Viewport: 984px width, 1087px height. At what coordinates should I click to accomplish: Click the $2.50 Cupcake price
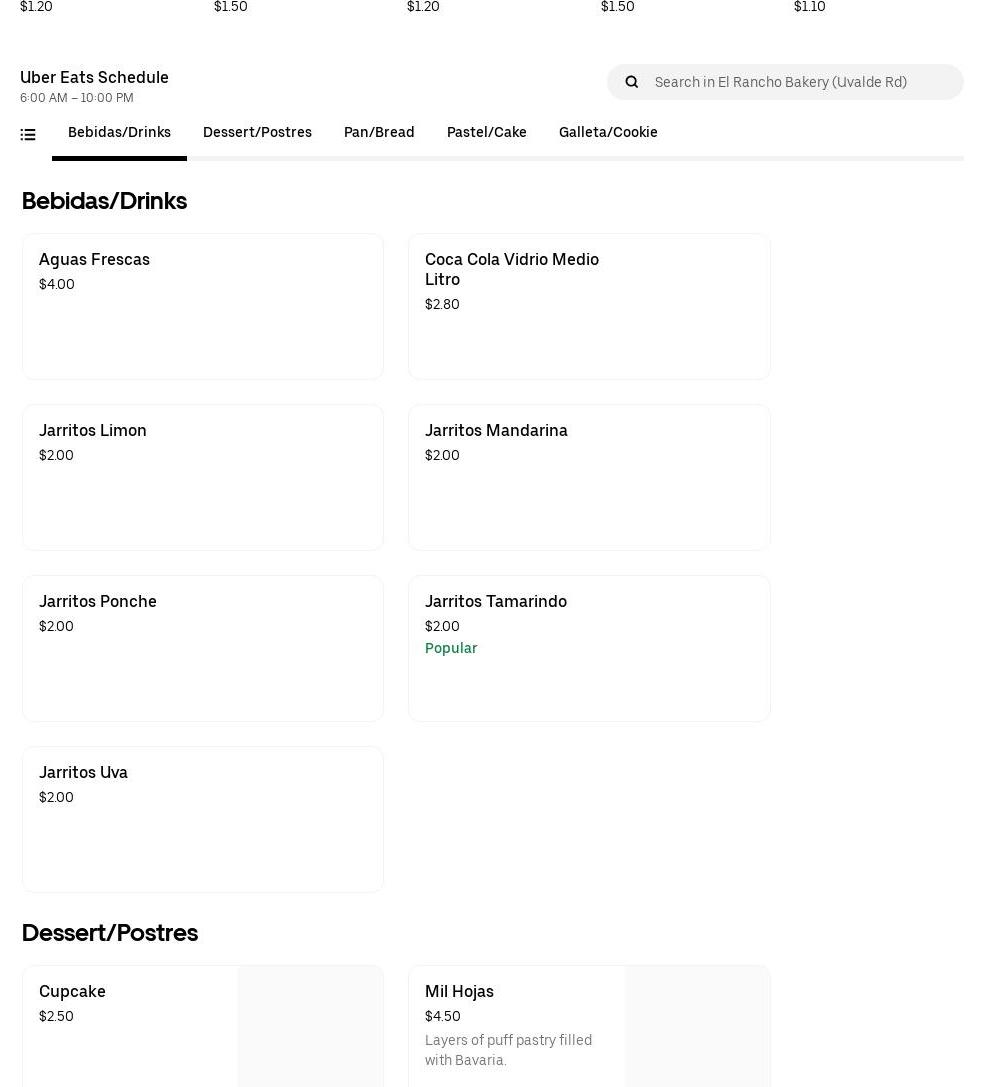pyautogui.click(x=56, y=1016)
